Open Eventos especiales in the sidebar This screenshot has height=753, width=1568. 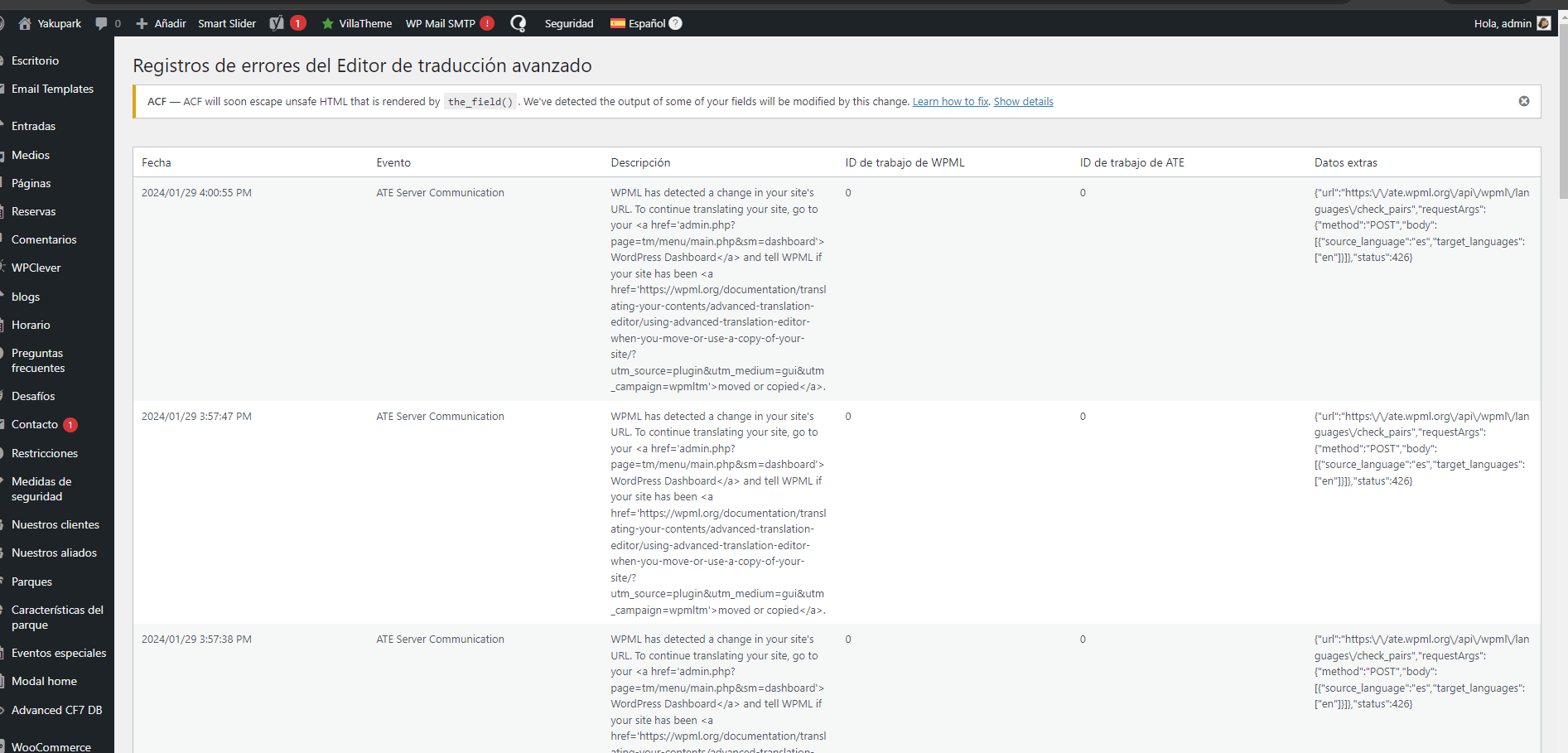(57, 653)
